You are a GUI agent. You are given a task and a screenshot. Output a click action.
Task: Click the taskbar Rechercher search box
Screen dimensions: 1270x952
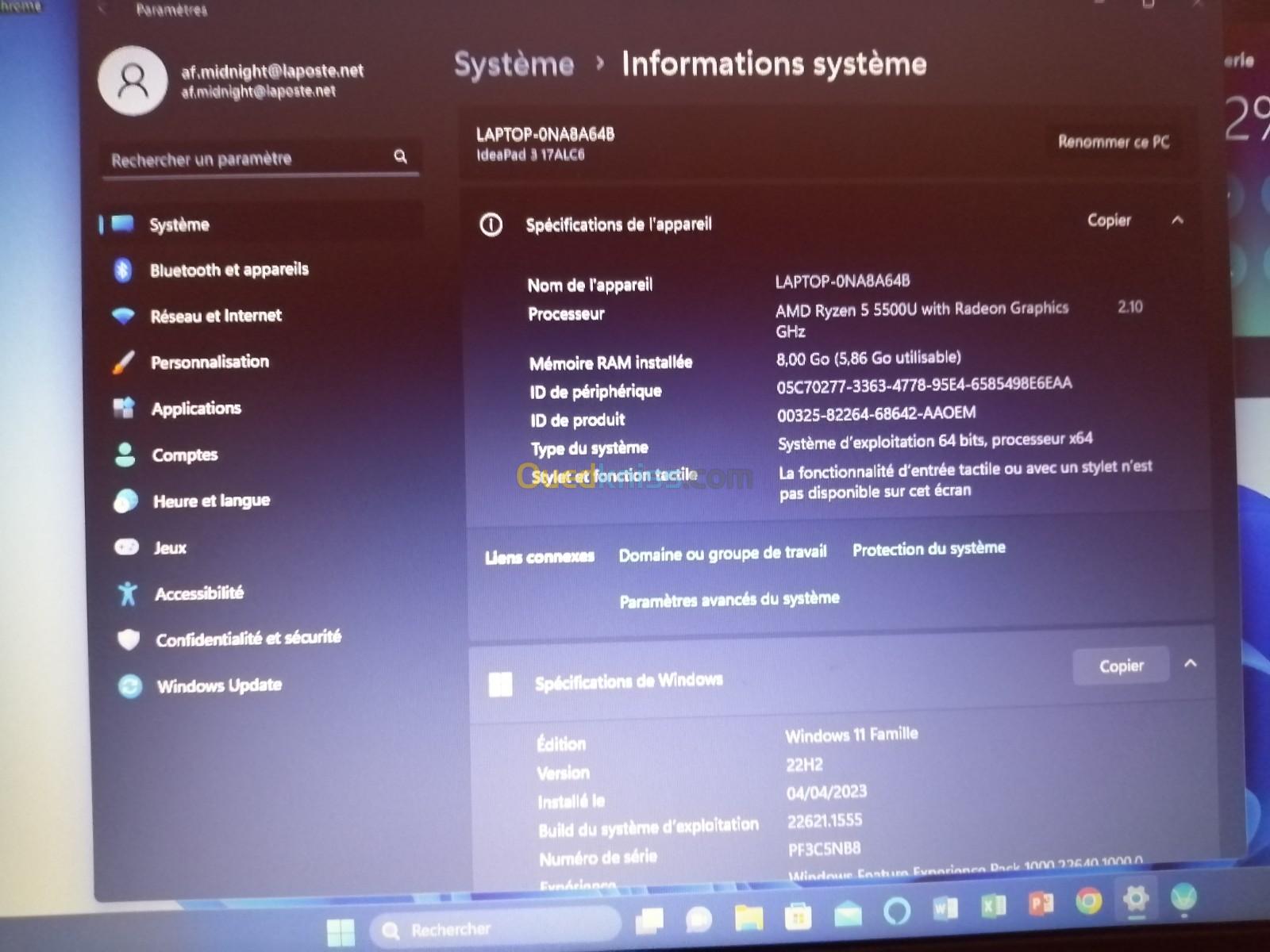click(496, 929)
